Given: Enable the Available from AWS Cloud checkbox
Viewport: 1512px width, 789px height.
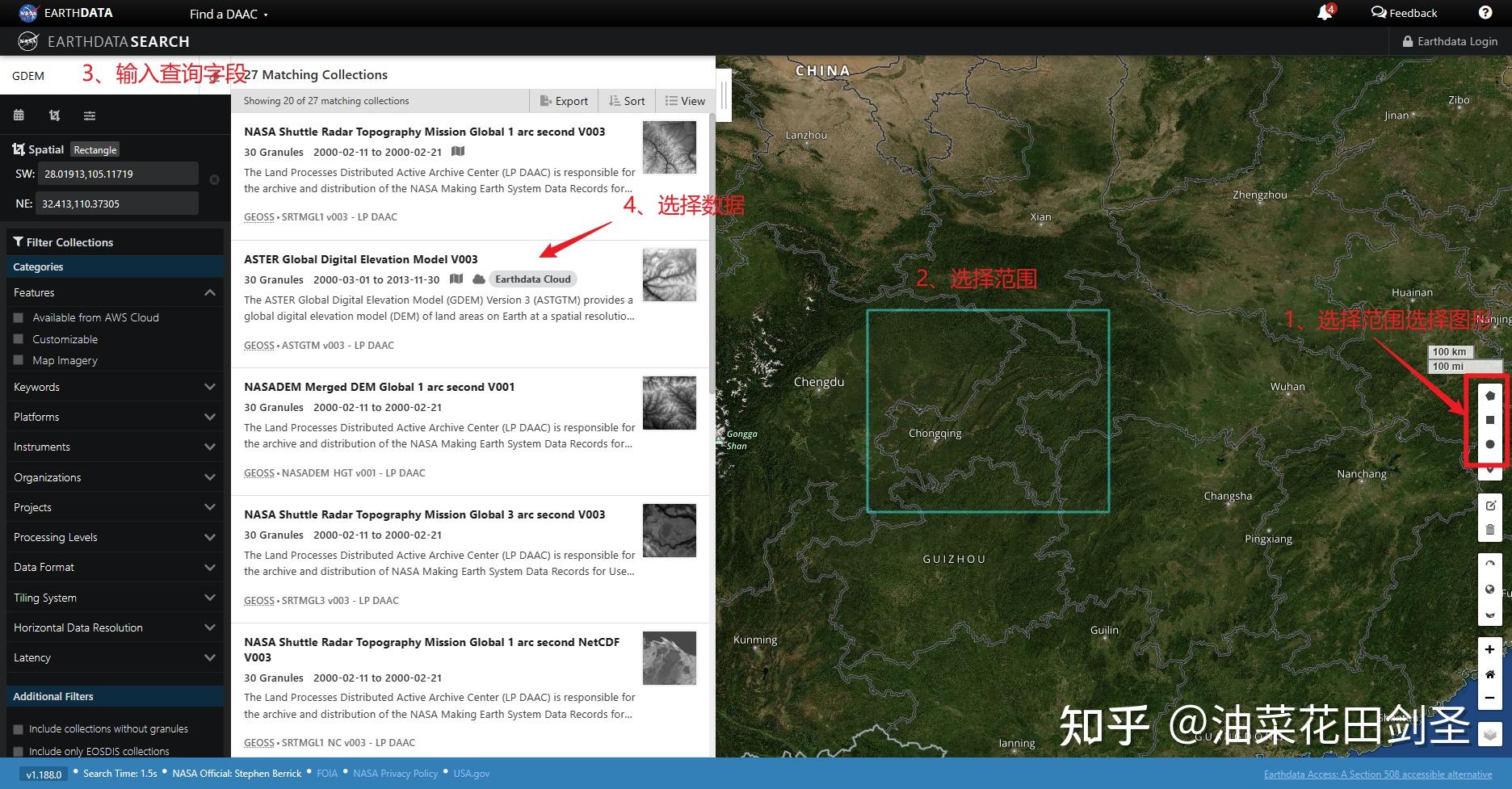Looking at the screenshot, I should (x=18, y=317).
